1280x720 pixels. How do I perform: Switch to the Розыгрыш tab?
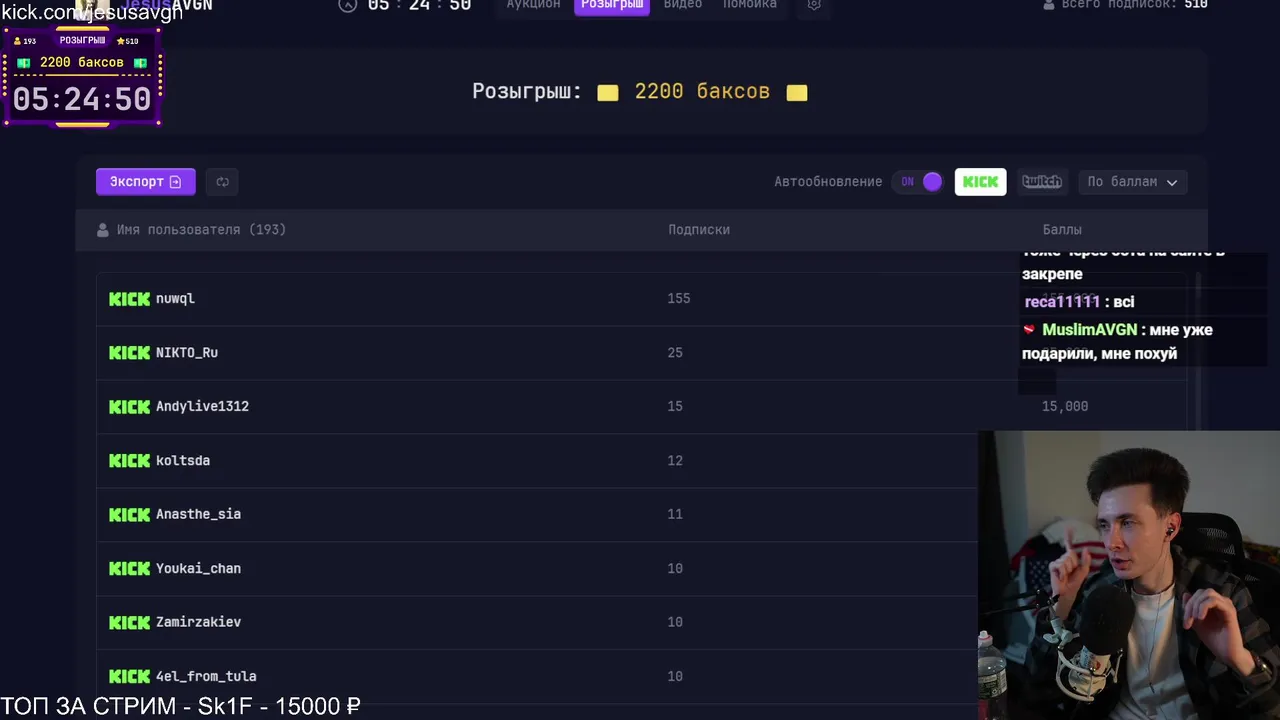[x=612, y=4]
